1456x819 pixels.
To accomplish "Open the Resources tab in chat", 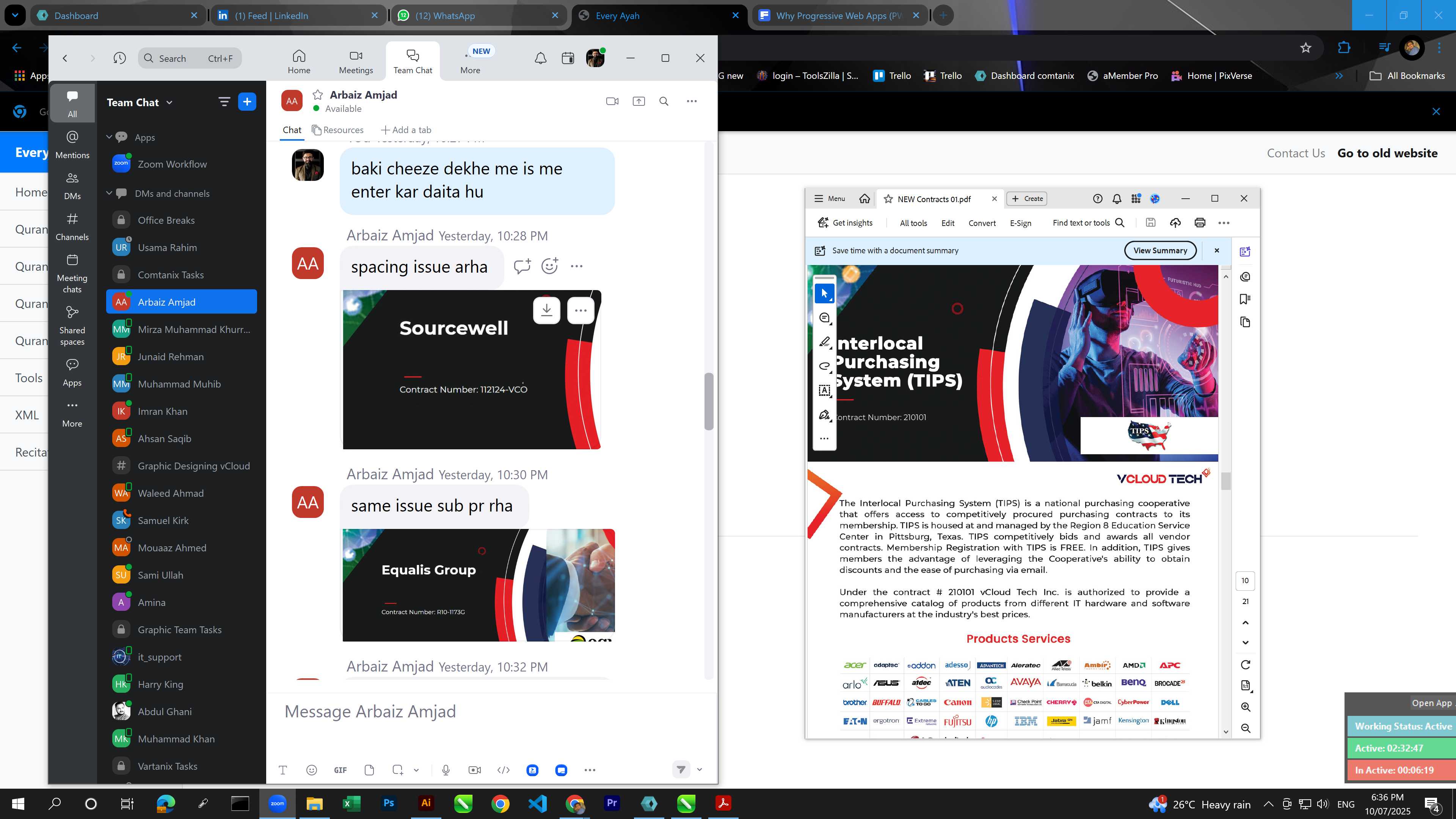I will (338, 130).
